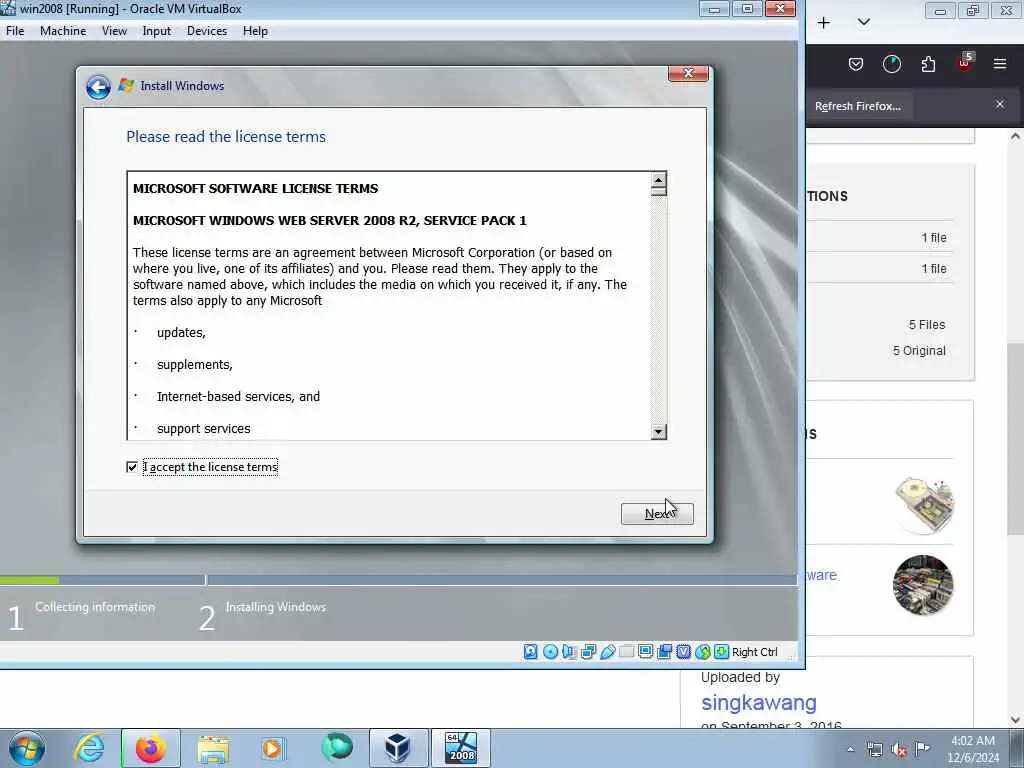The width and height of the screenshot is (1024, 768).
Task: Open the singkawang uploader link
Action: click(x=759, y=703)
